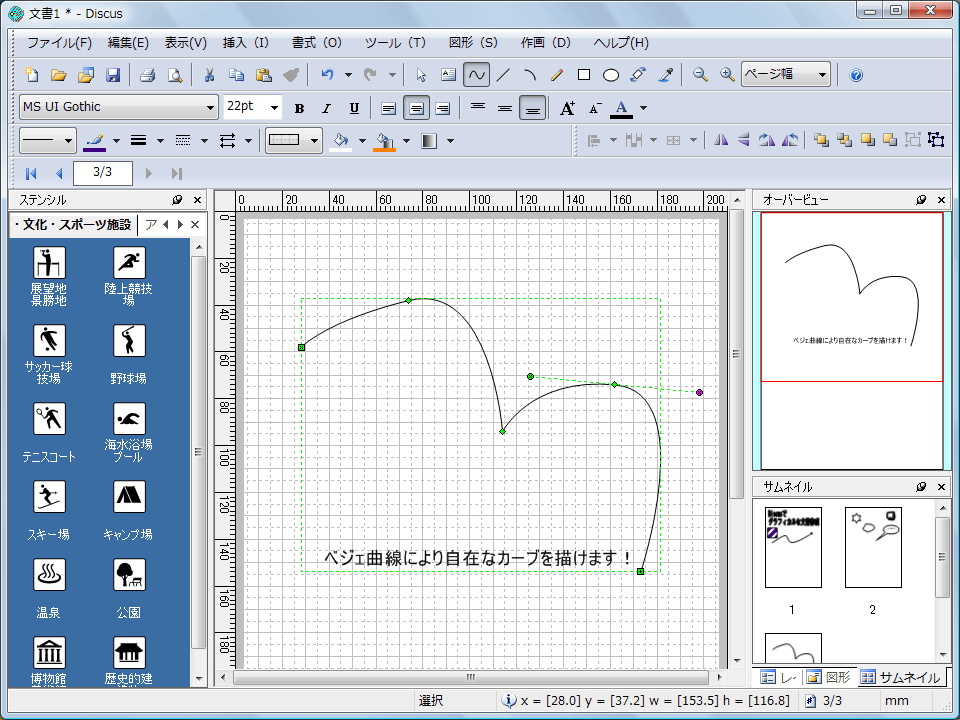Screen dimensions: 960x720
Task: Zoom out magnifier icon
Action: pos(700,75)
